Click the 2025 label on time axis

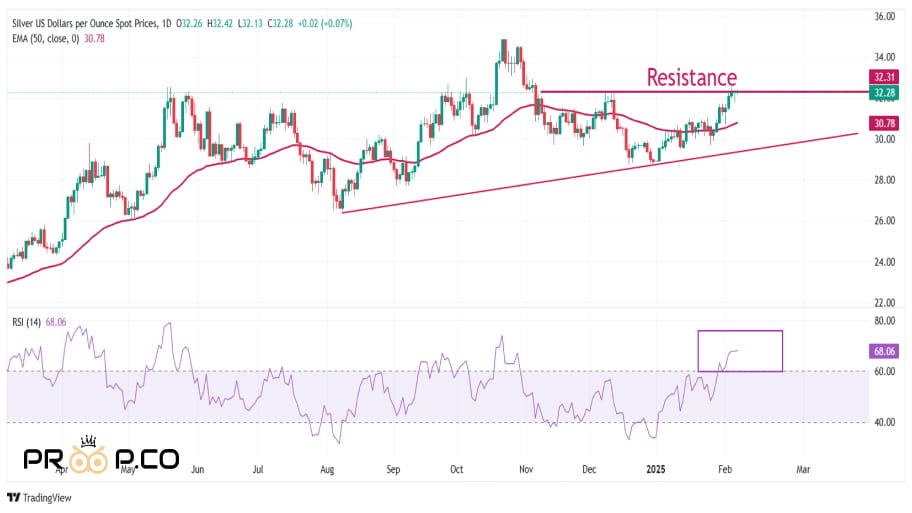[656, 469]
